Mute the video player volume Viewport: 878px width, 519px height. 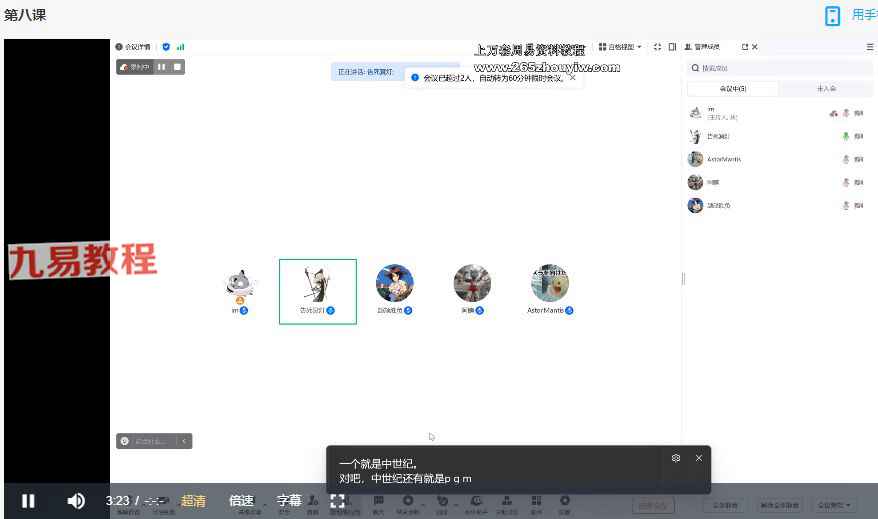coord(76,501)
